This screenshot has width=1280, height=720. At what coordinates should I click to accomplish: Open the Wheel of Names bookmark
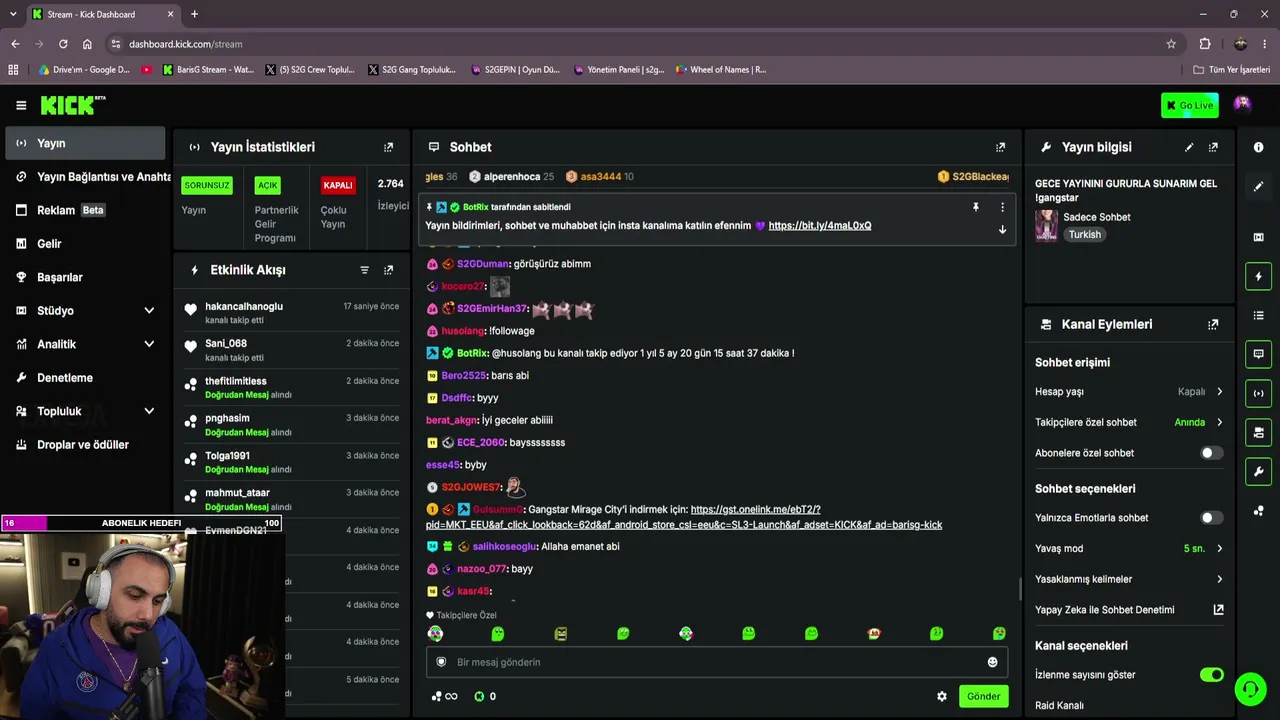[721, 70]
